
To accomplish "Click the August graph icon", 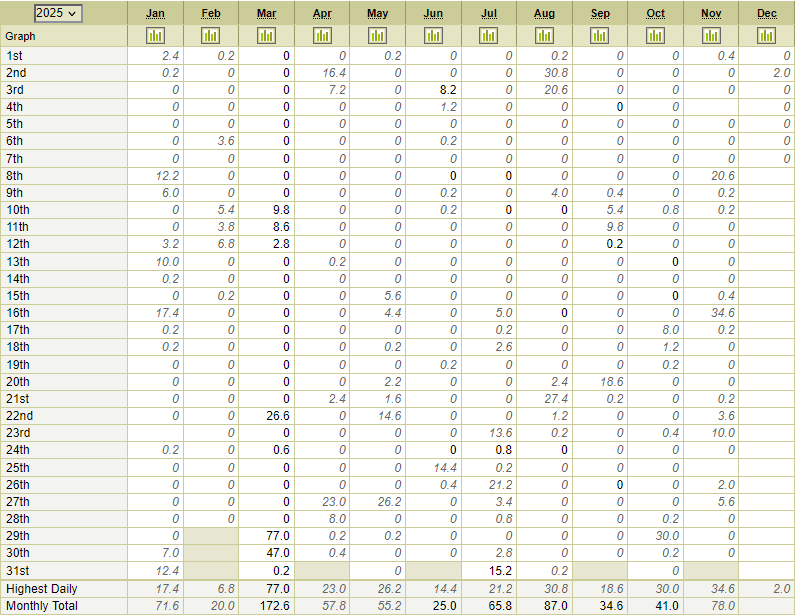I will tap(544, 35).
